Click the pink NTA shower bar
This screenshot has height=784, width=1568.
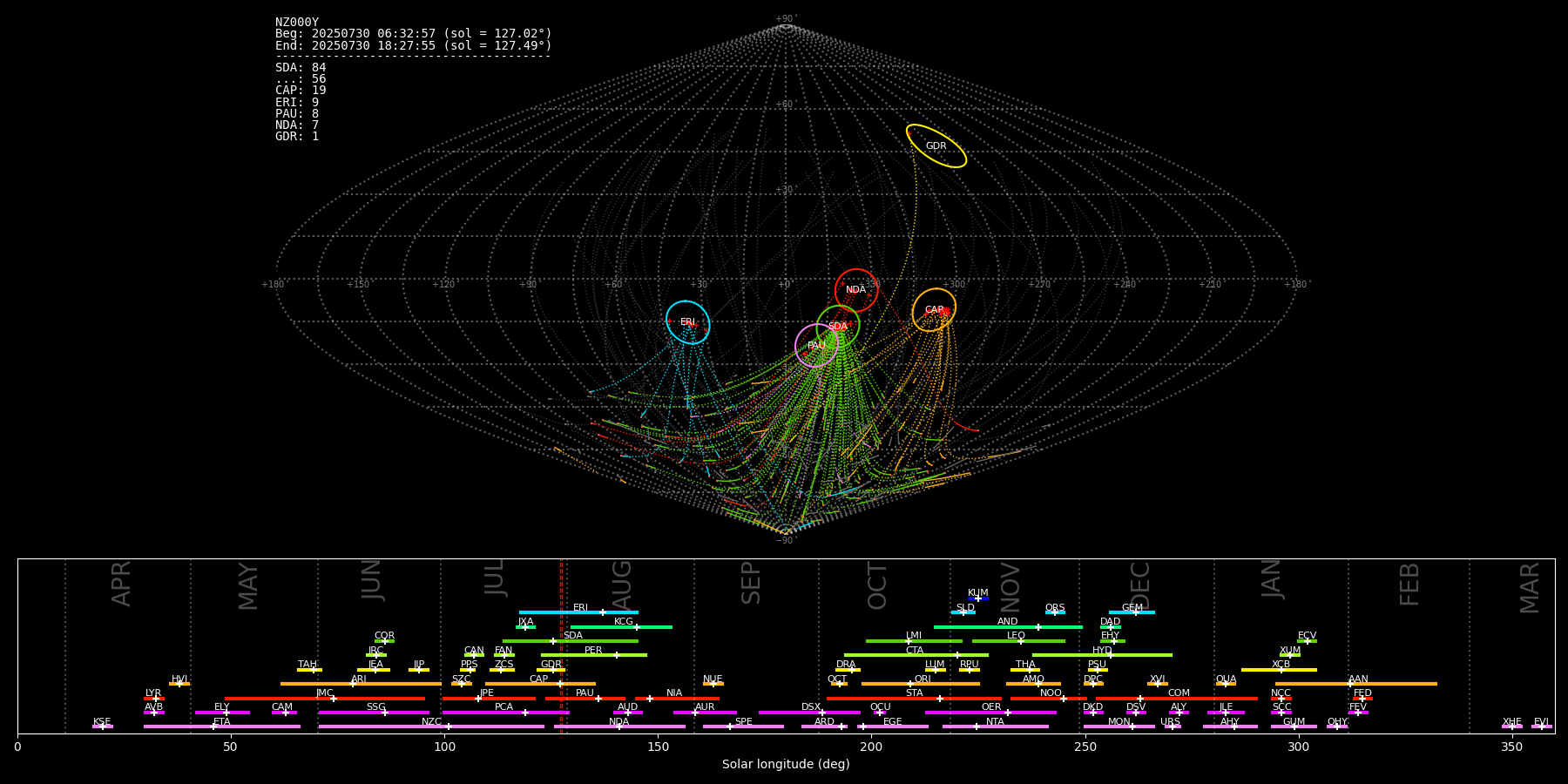point(995,727)
